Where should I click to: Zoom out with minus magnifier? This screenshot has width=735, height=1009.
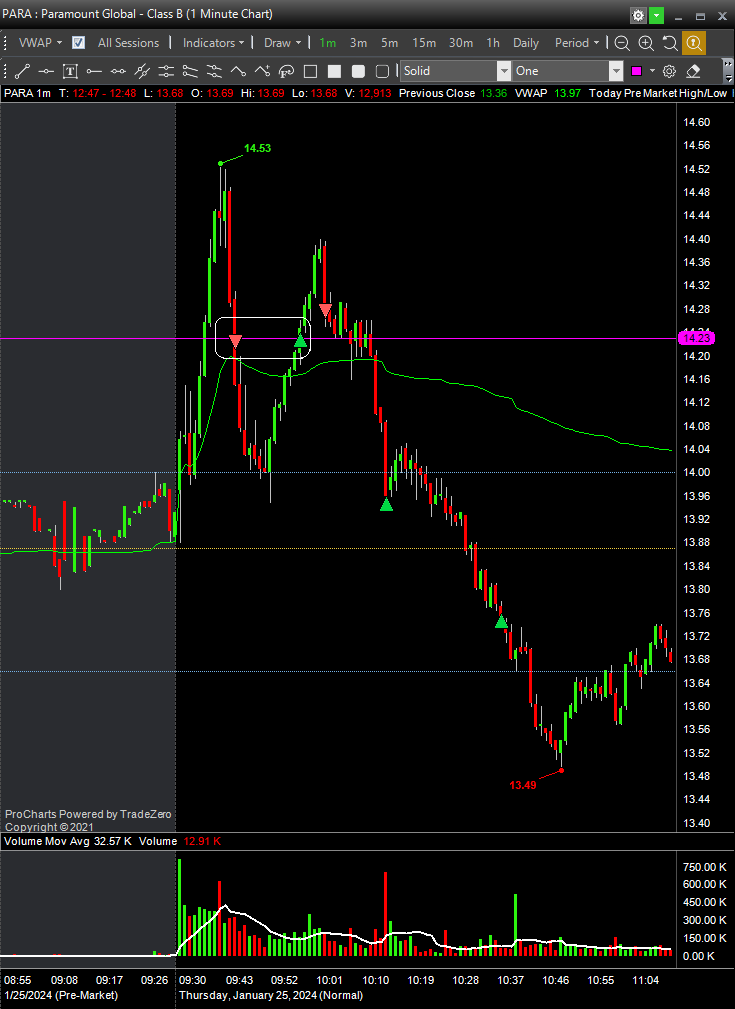point(622,43)
